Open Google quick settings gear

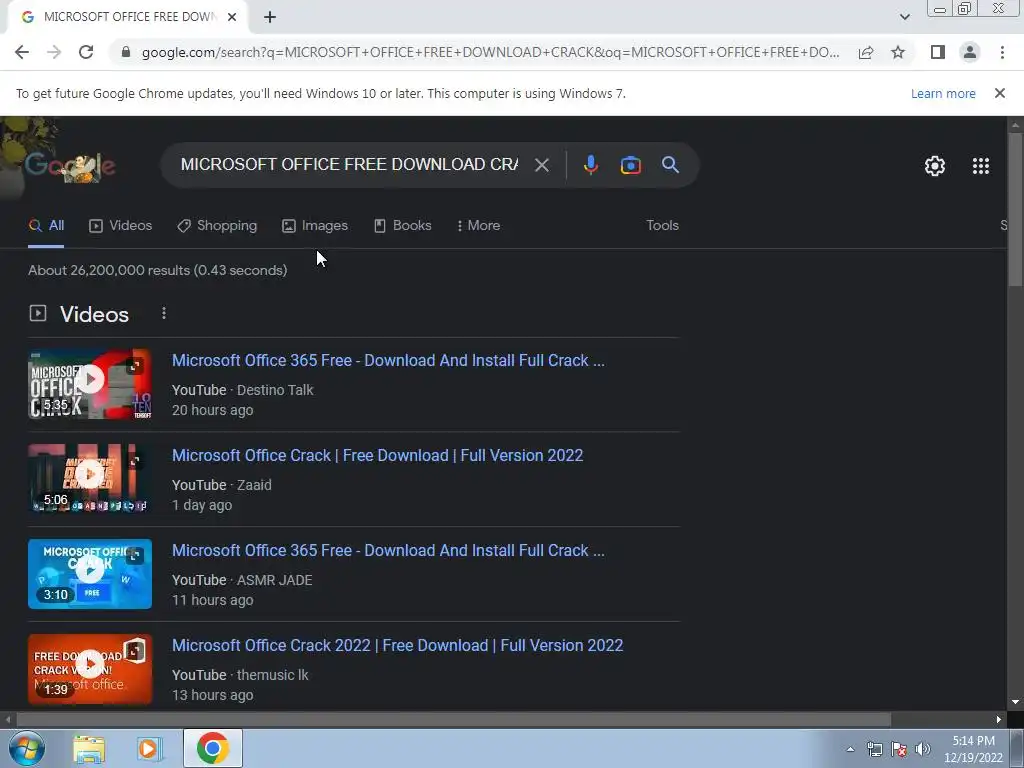935,166
